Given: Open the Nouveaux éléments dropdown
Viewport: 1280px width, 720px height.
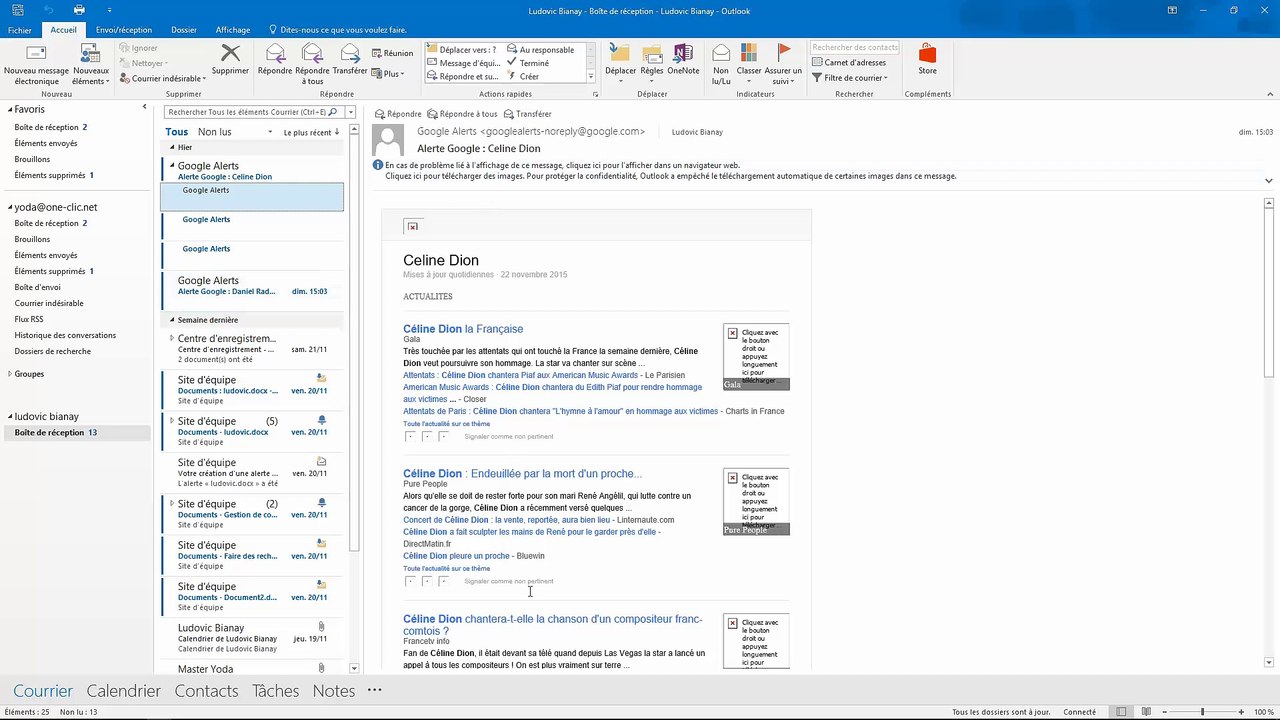Looking at the screenshot, I should [x=91, y=63].
